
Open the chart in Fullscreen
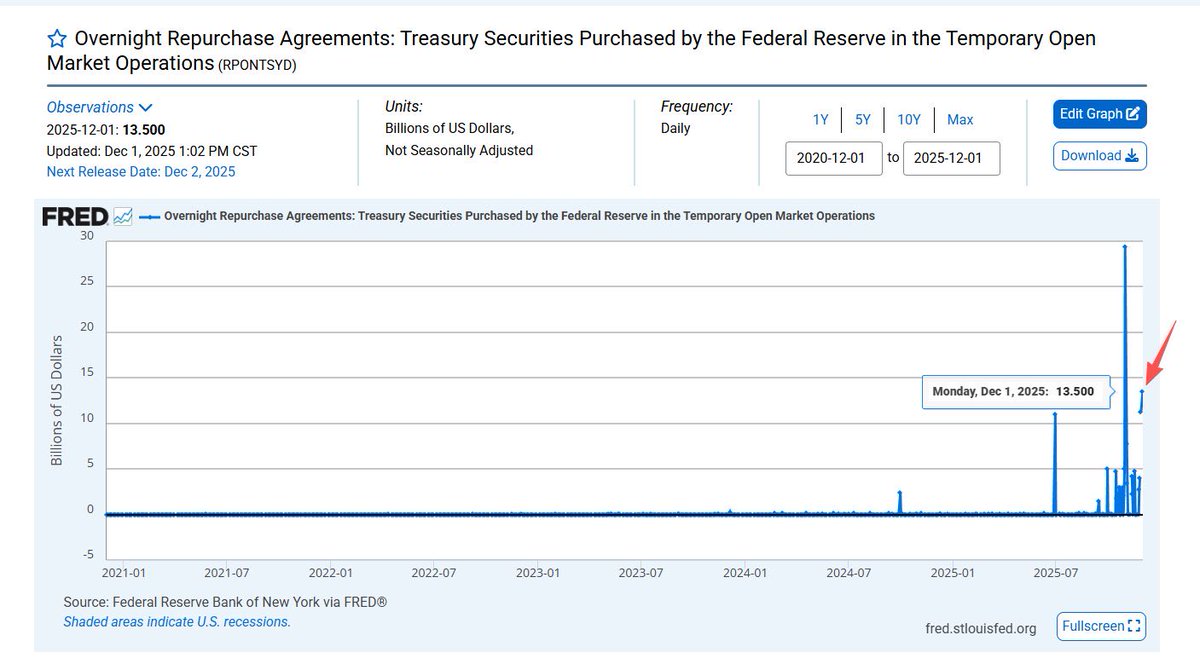(x=1100, y=626)
